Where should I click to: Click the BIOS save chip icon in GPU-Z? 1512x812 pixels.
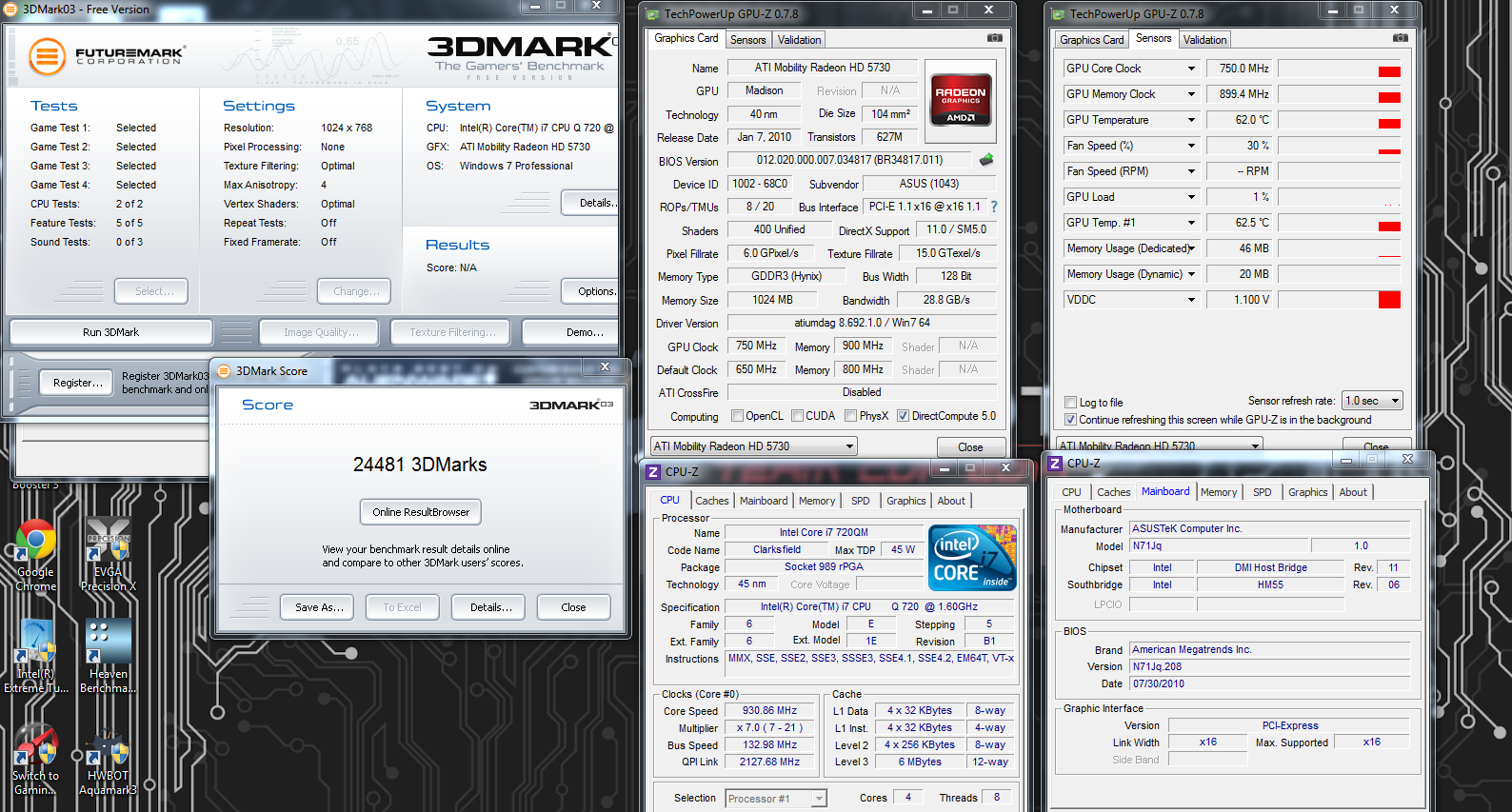pos(986,160)
